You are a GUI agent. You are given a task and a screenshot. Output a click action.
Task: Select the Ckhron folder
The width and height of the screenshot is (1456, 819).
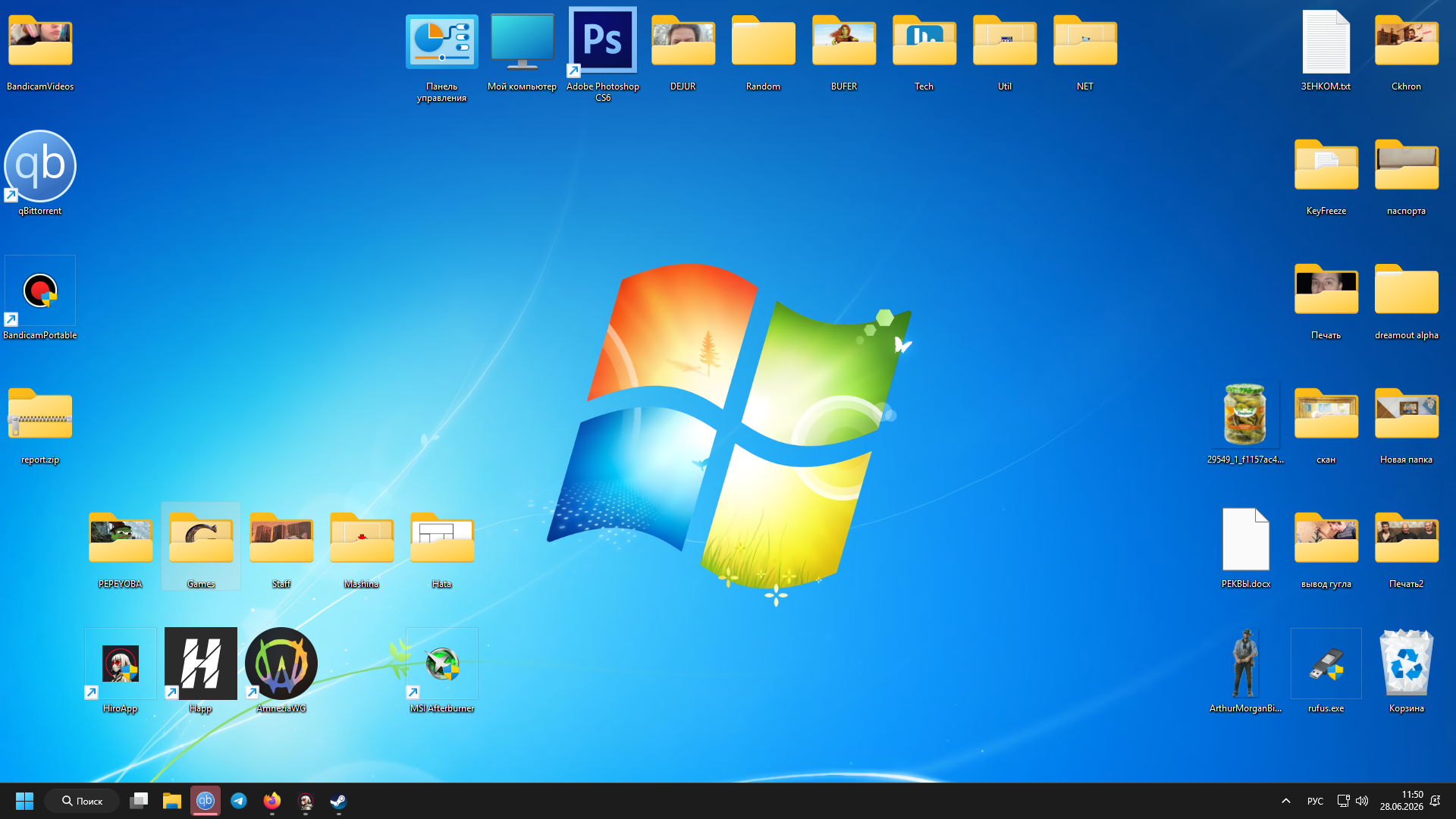[1407, 50]
